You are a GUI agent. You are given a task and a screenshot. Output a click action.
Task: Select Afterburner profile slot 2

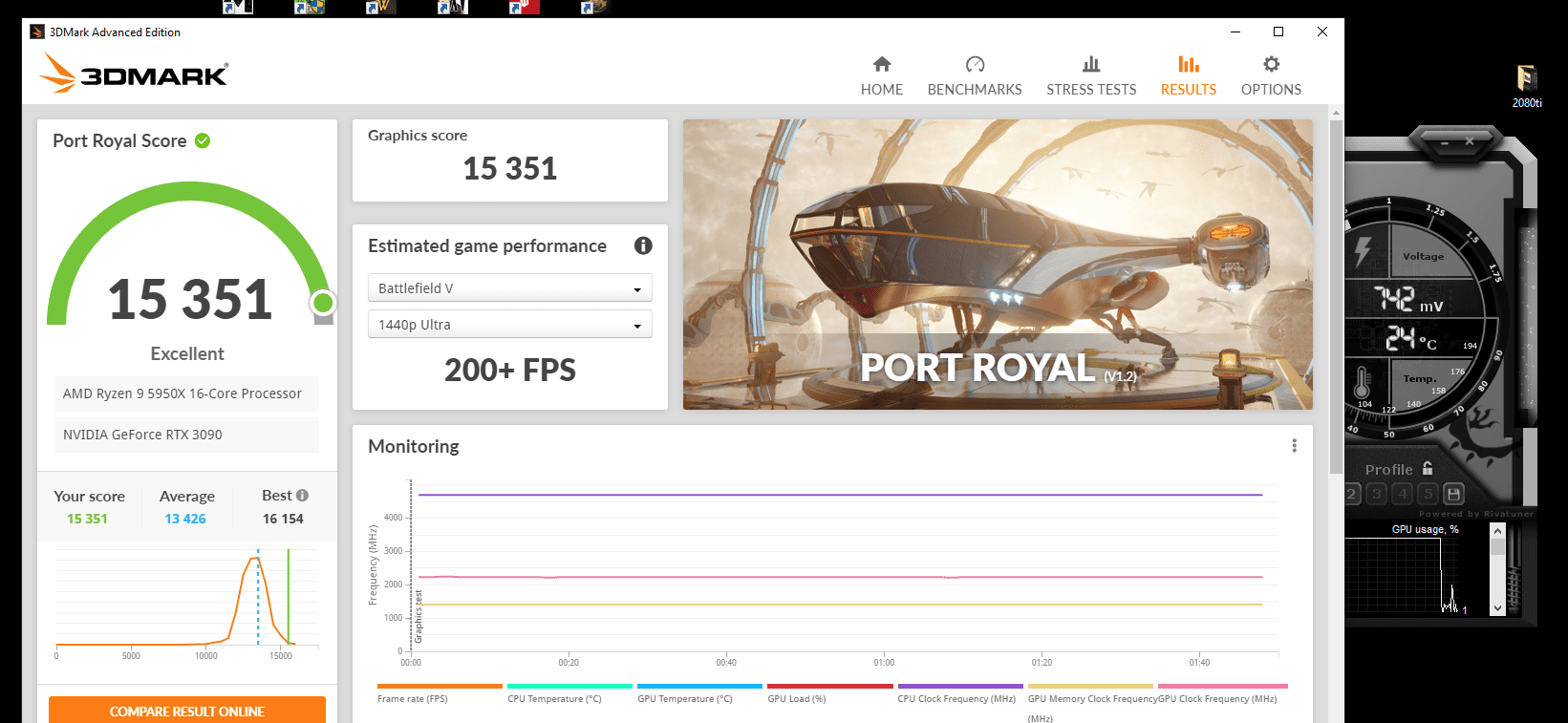pos(1351,494)
